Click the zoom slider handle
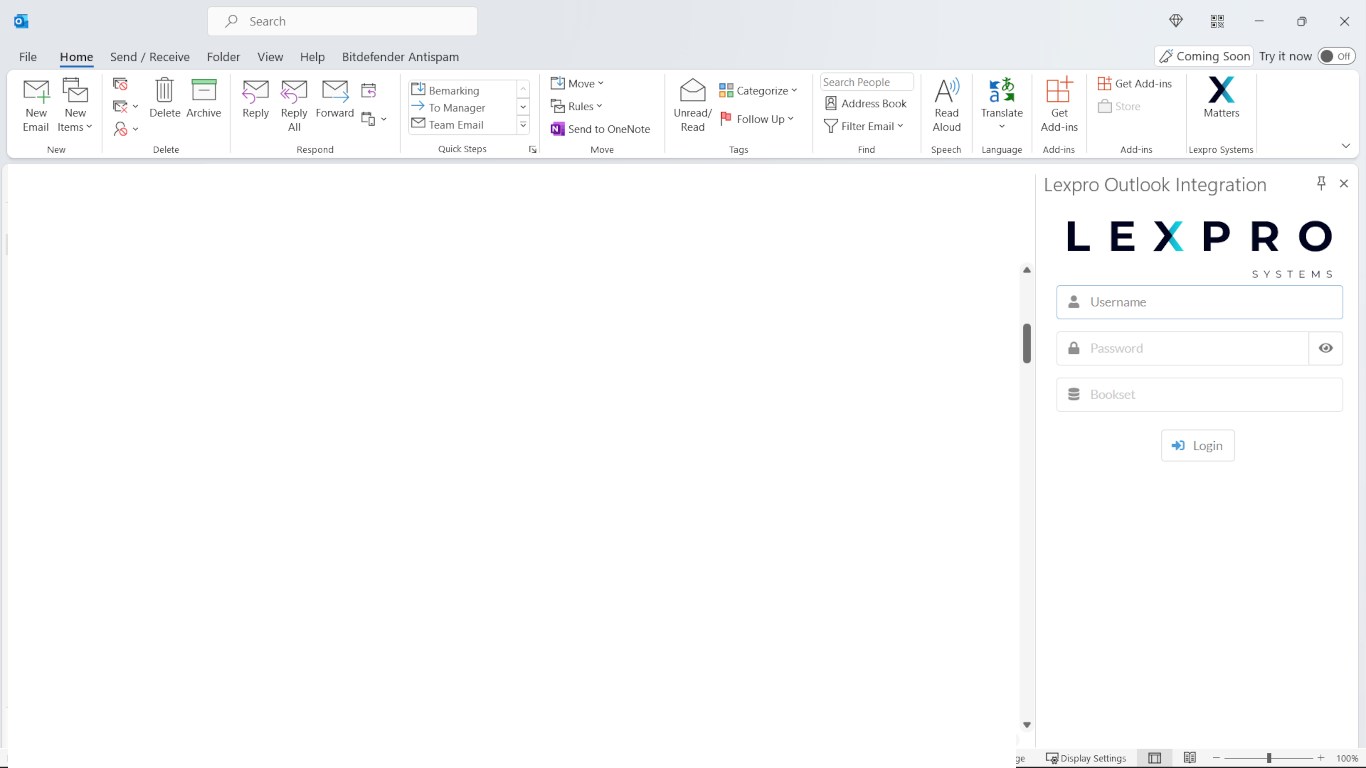1366x768 pixels. [x=1269, y=758]
